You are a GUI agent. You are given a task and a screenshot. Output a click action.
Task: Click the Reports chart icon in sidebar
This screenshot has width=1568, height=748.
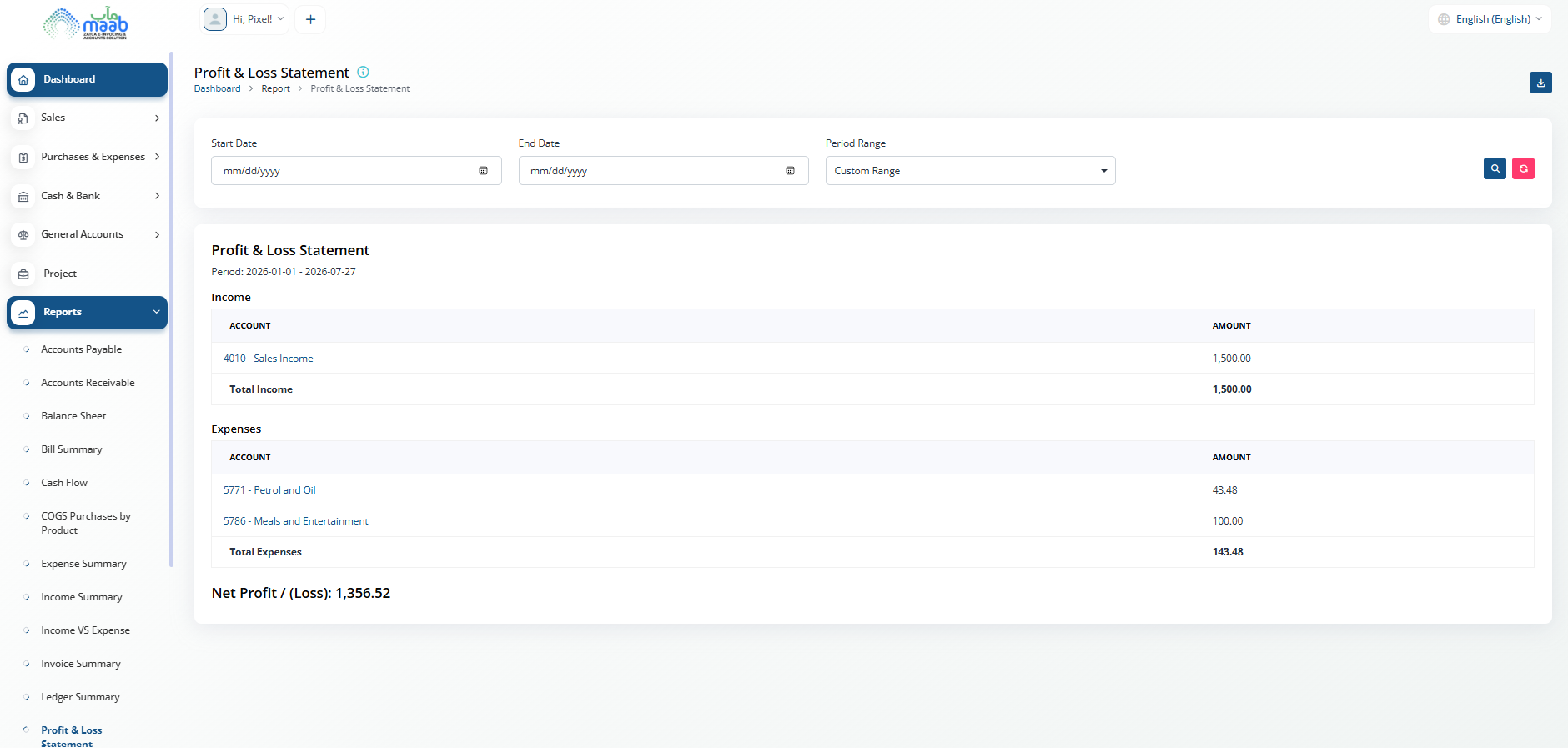(23, 314)
